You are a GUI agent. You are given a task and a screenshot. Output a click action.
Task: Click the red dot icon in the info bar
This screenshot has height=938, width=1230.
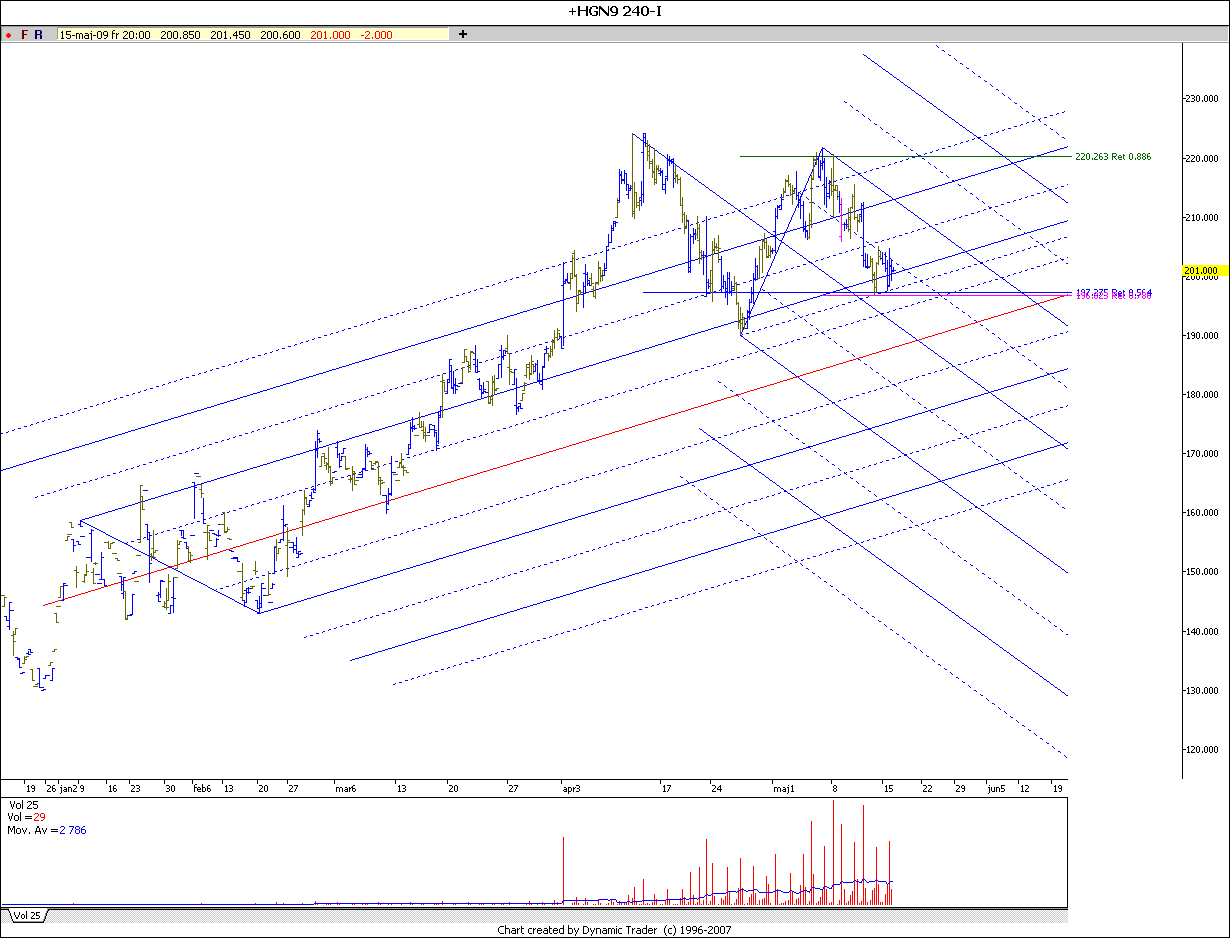pos(8,35)
